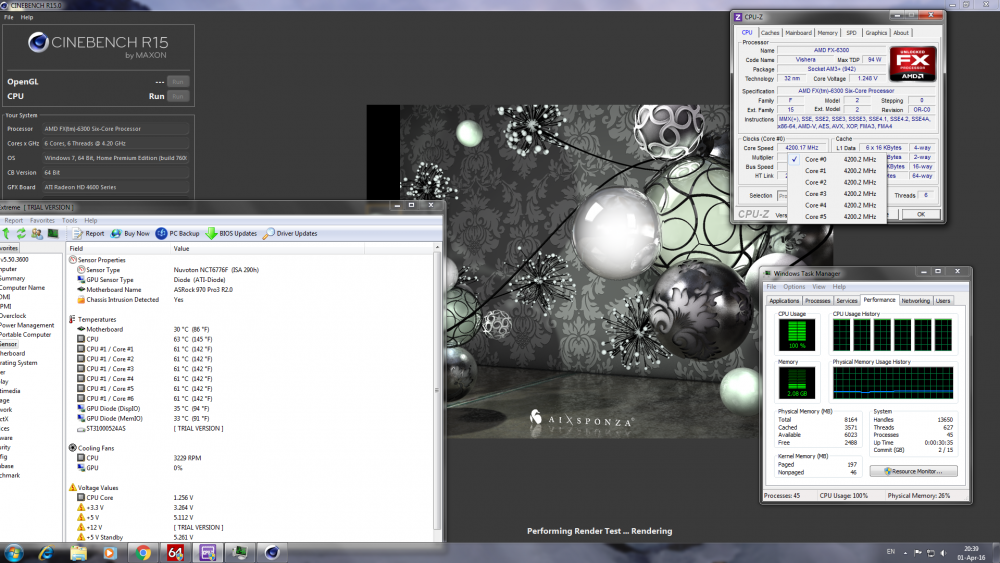Open Favorites menu in AIDA64

point(42,221)
